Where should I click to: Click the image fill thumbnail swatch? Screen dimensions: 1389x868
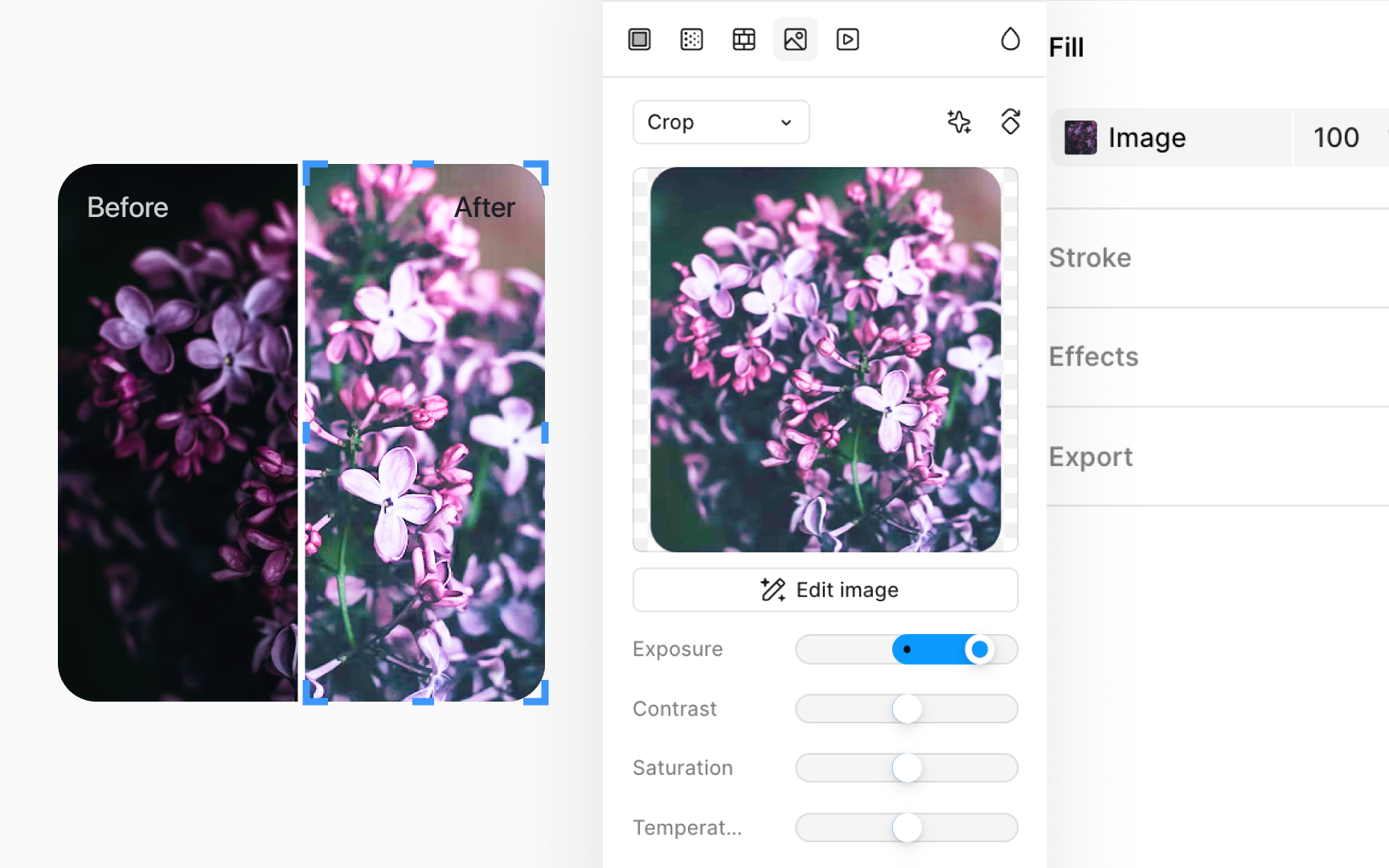(x=1080, y=137)
